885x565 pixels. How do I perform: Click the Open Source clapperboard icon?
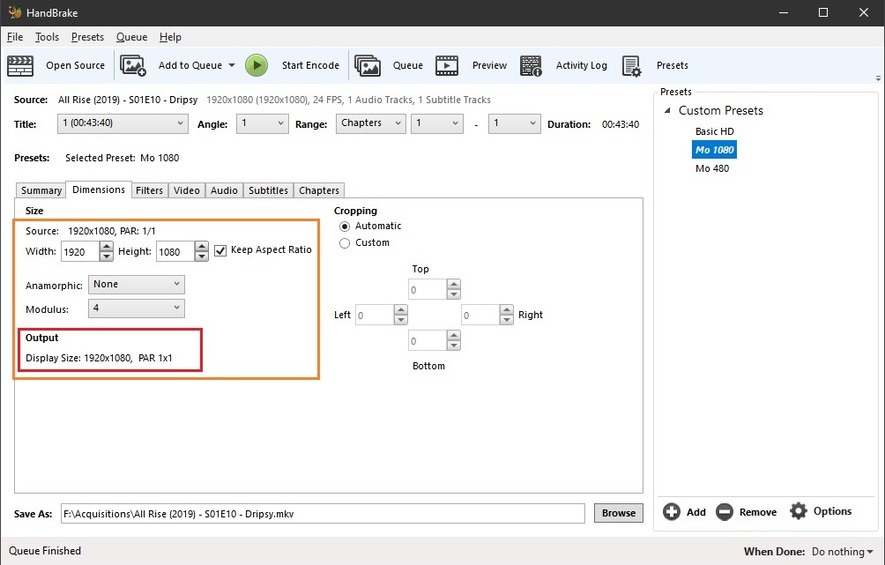[x=20, y=65]
